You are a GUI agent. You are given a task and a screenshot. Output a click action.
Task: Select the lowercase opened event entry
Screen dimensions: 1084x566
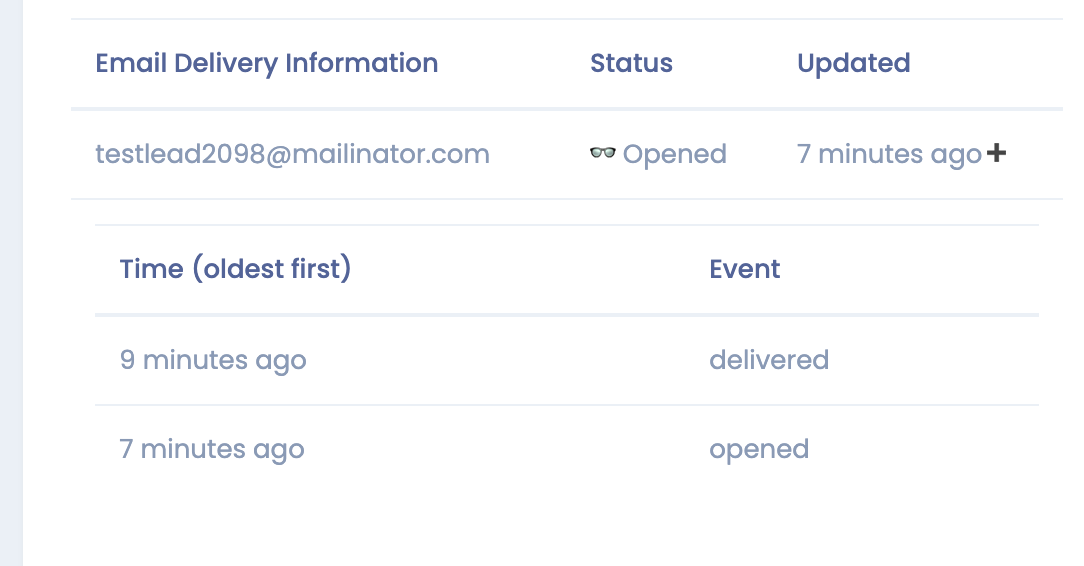pyautogui.click(x=759, y=450)
